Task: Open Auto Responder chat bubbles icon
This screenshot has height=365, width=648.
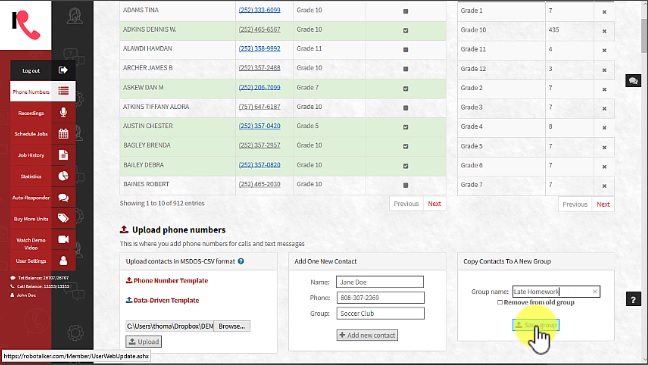Action: point(63,198)
